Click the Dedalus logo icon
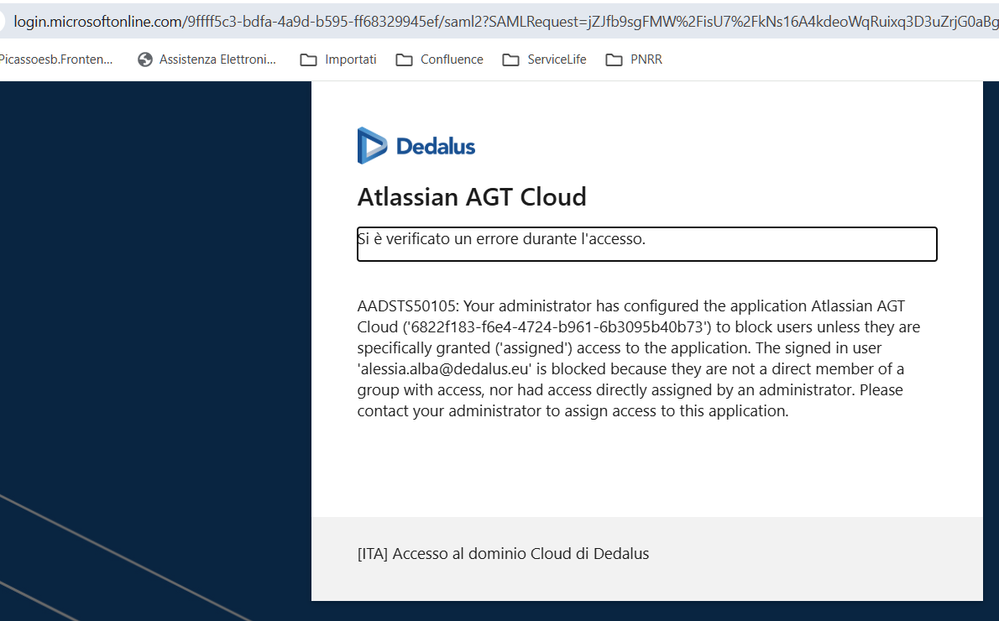The height and width of the screenshot is (621, 999). pyautogui.click(x=372, y=146)
